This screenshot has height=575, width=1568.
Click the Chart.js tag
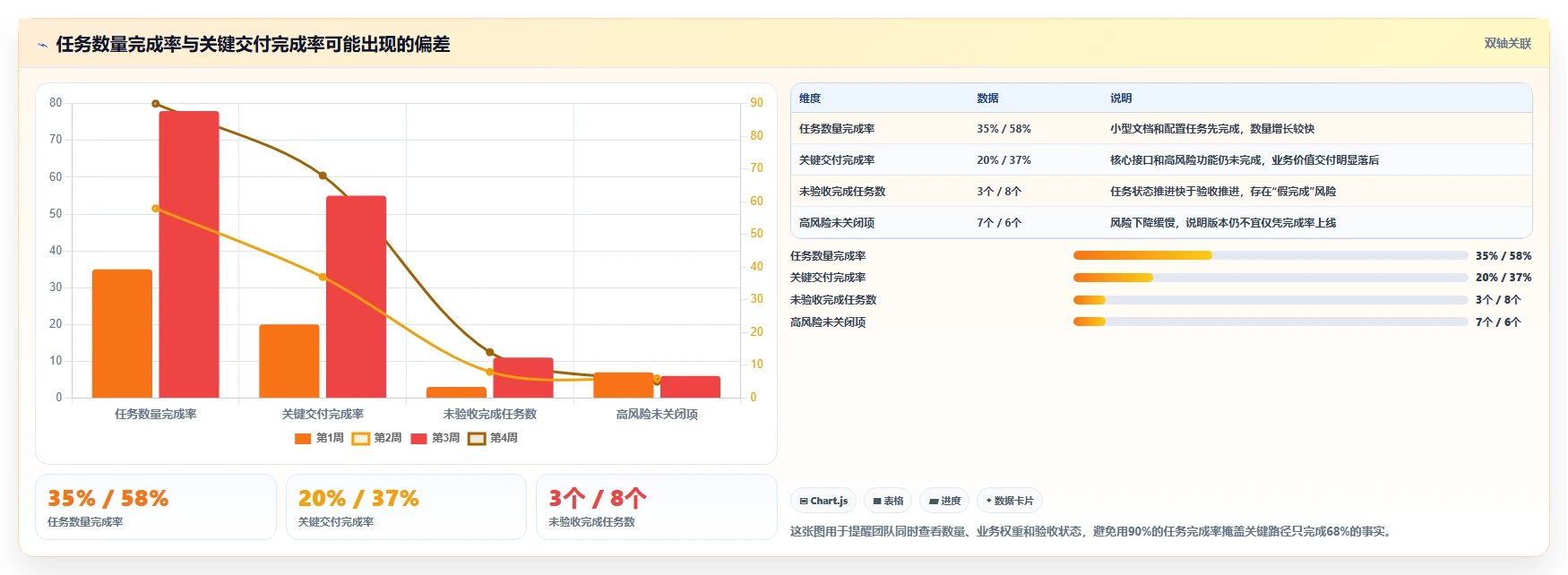823,501
